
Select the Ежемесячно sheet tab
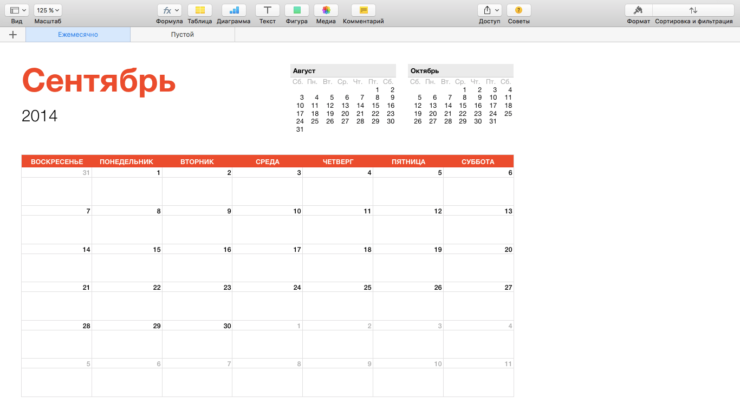78,34
